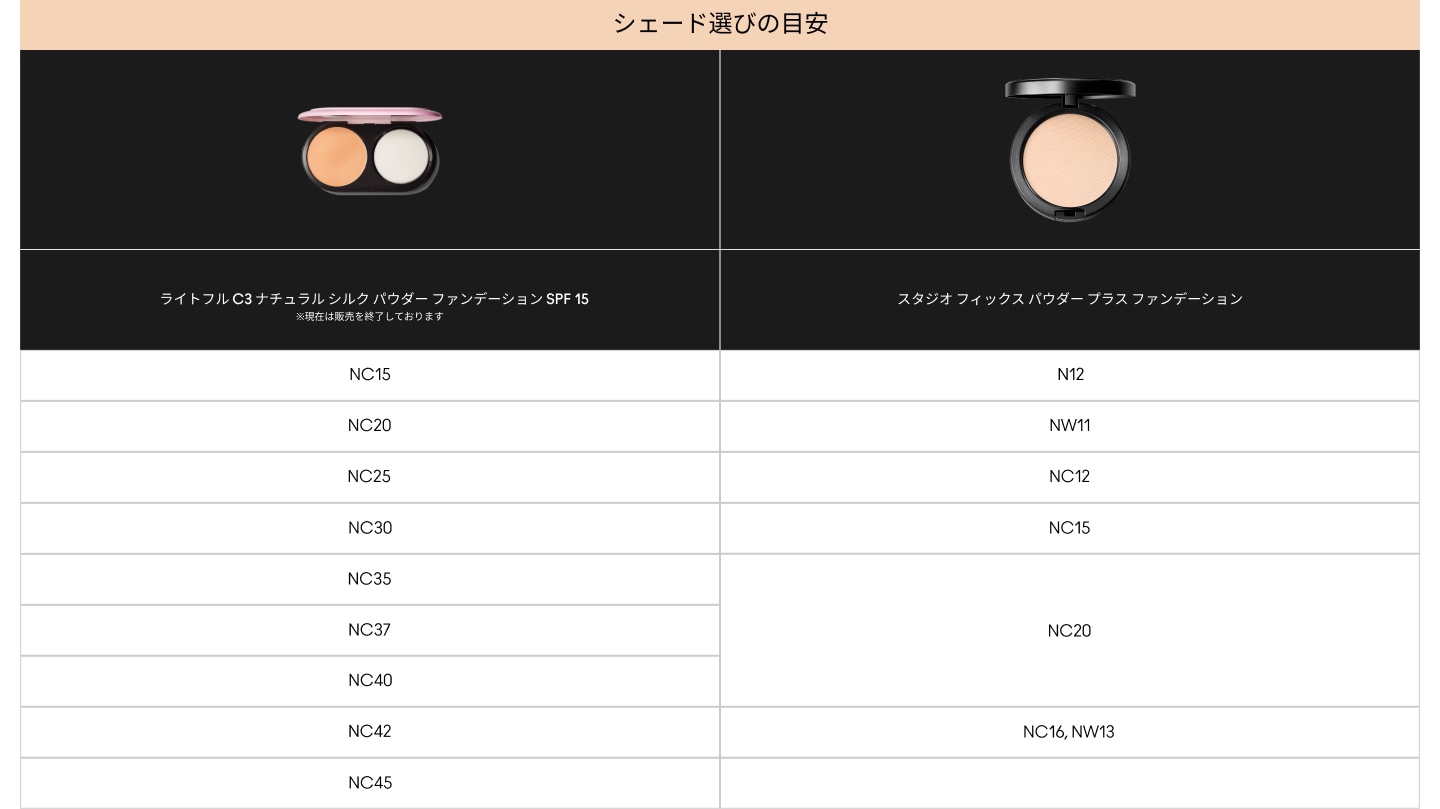The image size is (1440, 809).
Task: Click the N12 shade in Studio Fix column
Action: point(1070,374)
